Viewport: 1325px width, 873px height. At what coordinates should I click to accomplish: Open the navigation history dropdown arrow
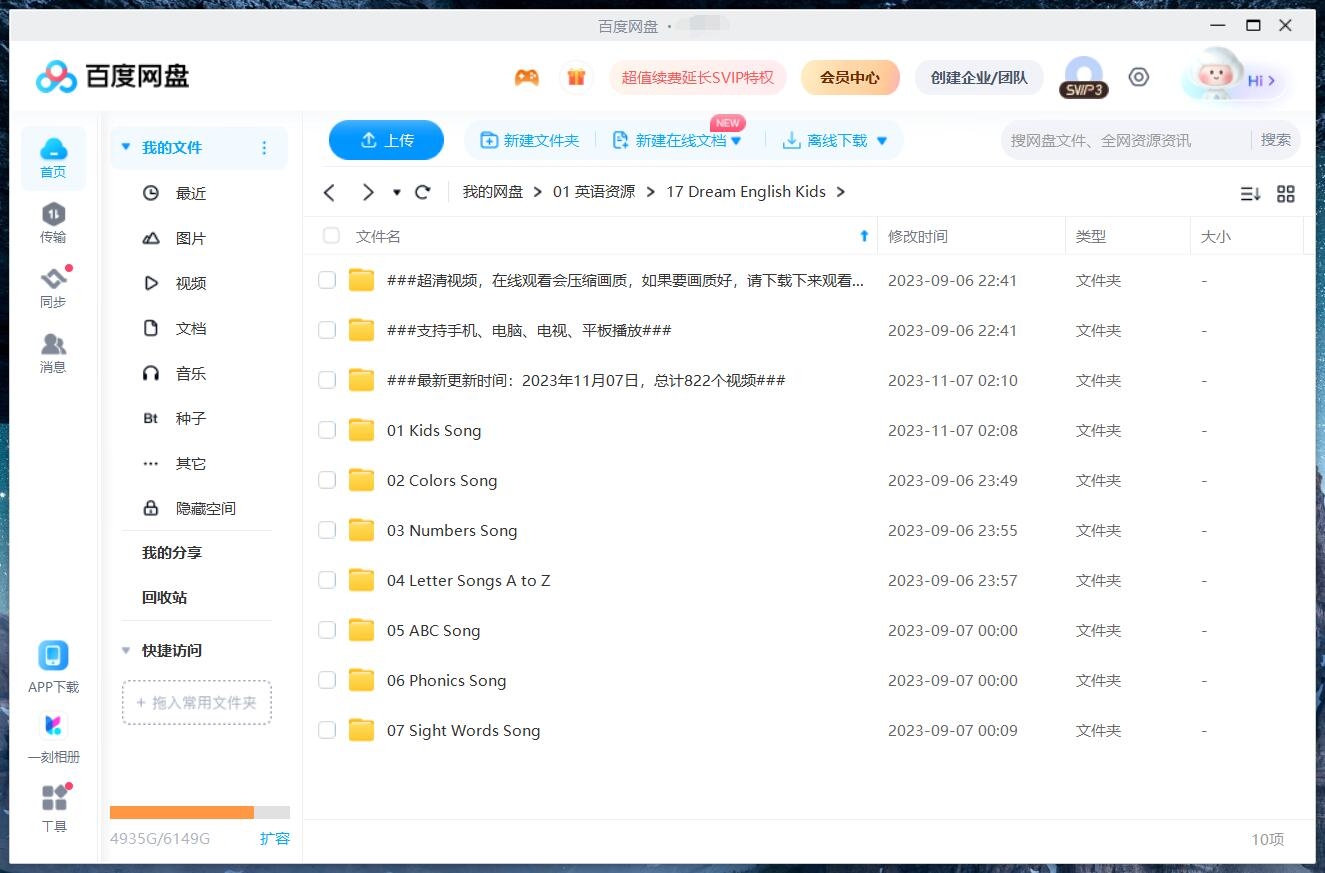[x=397, y=192]
